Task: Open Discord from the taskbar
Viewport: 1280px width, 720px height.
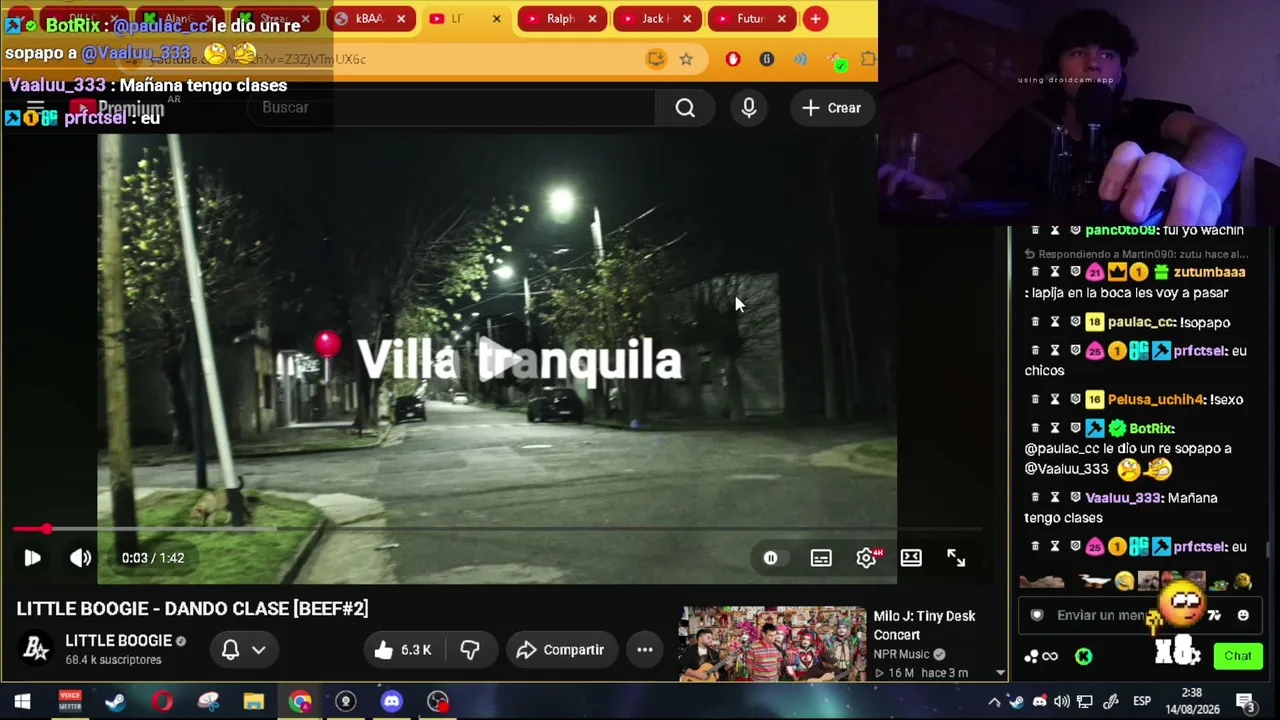Action: [391, 701]
